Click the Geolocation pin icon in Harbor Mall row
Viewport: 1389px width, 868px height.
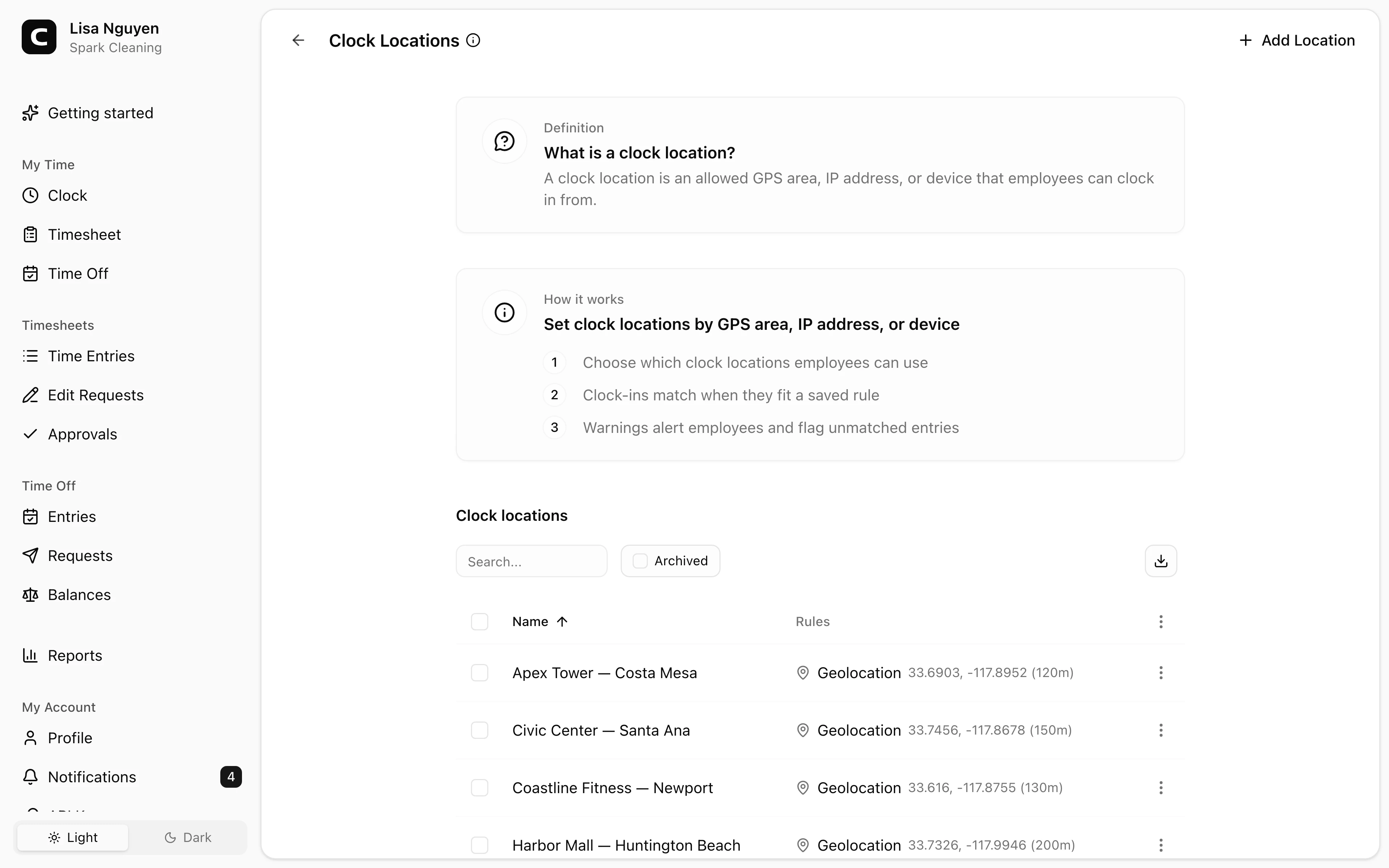[x=803, y=845]
